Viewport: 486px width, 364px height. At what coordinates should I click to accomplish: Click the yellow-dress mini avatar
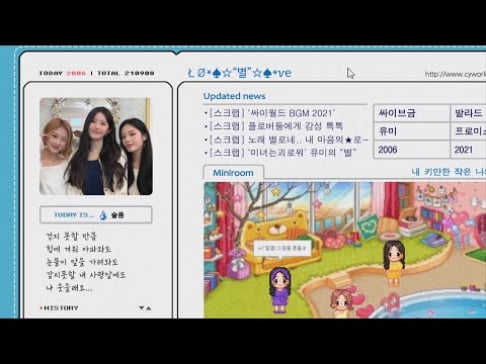coord(394,263)
